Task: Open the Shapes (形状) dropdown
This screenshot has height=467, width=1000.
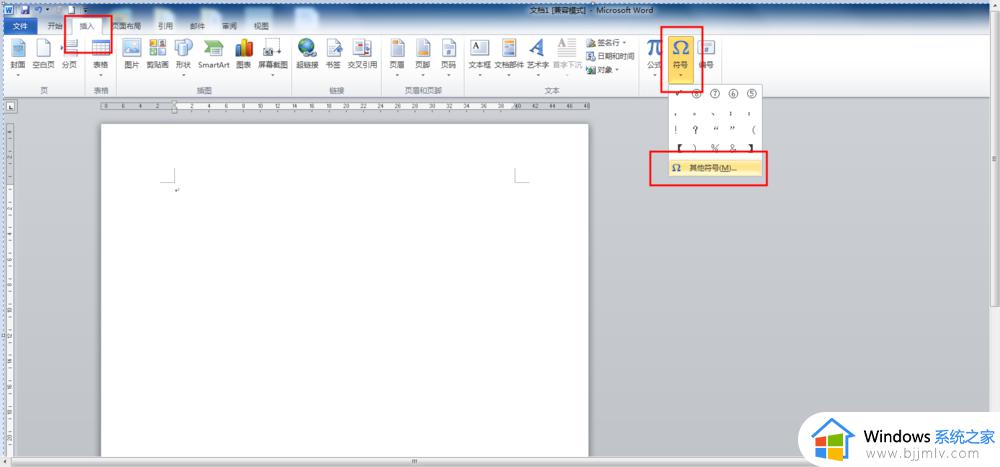Action: (184, 56)
